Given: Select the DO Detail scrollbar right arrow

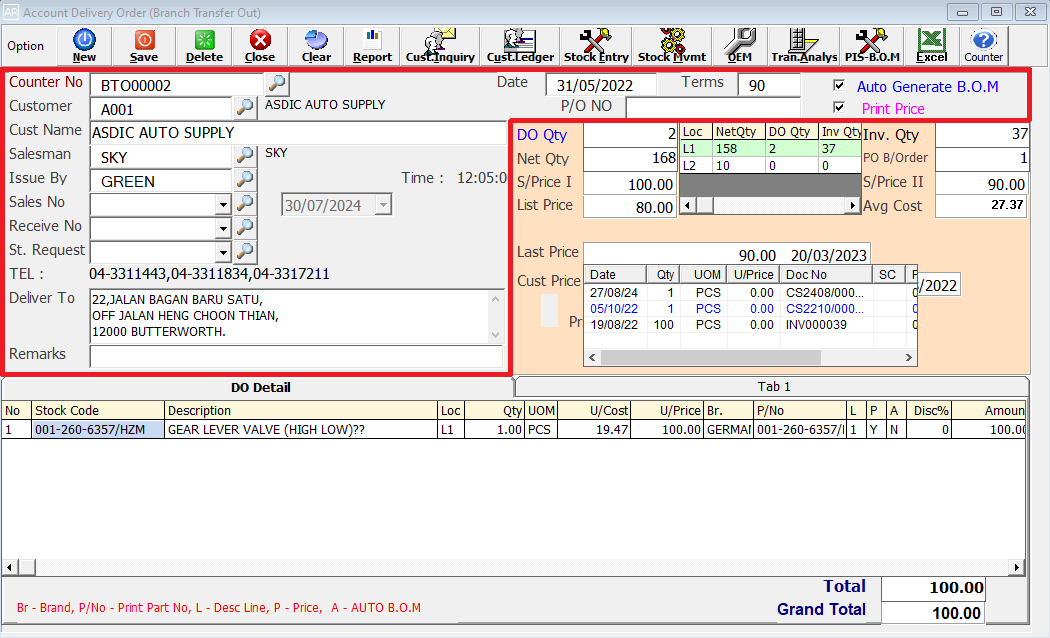Looking at the screenshot, I should coord(1017,568).
